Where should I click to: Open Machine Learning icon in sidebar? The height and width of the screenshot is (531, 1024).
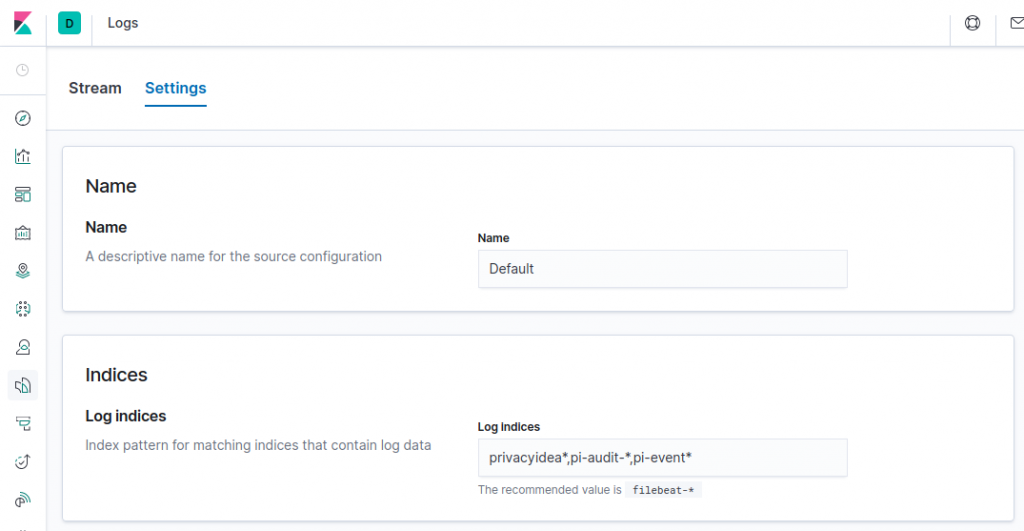coord(23,309)
